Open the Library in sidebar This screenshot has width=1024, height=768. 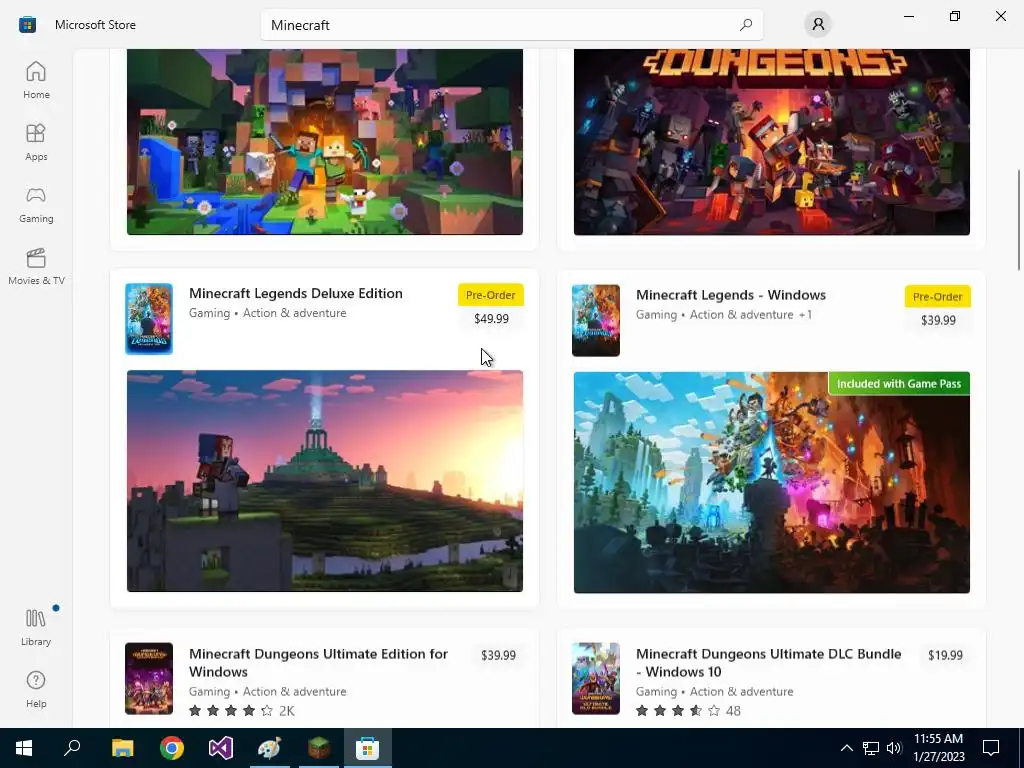36,627
